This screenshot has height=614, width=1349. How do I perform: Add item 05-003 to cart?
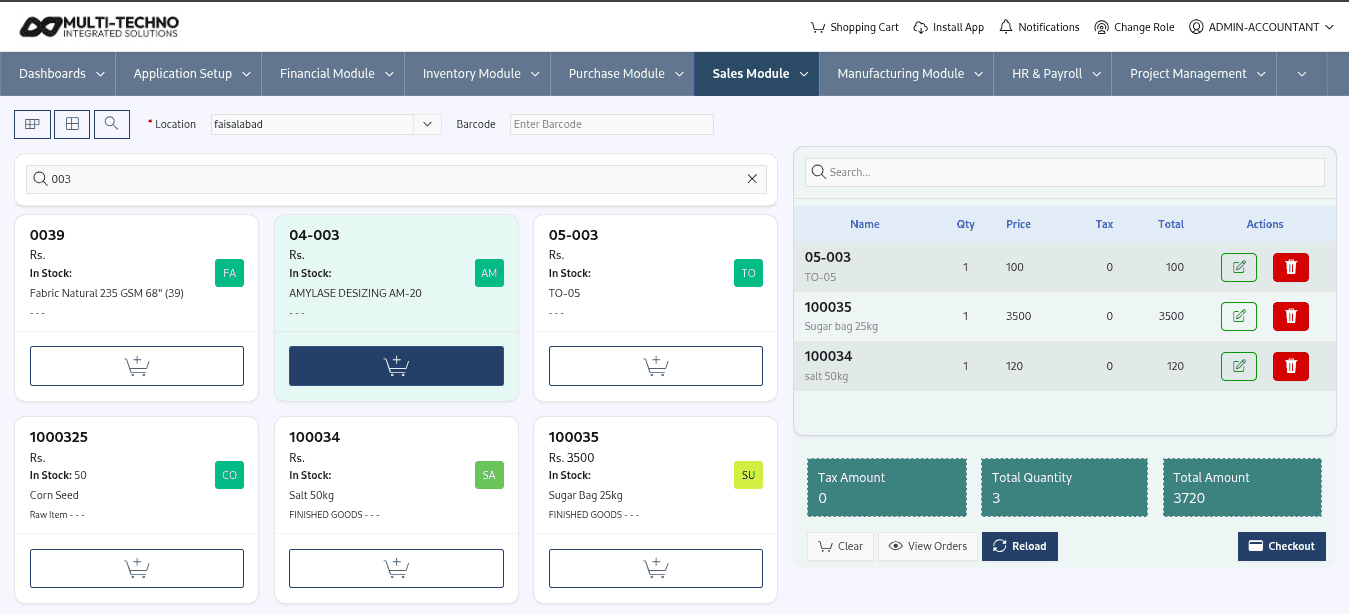[x=656, y=366]
